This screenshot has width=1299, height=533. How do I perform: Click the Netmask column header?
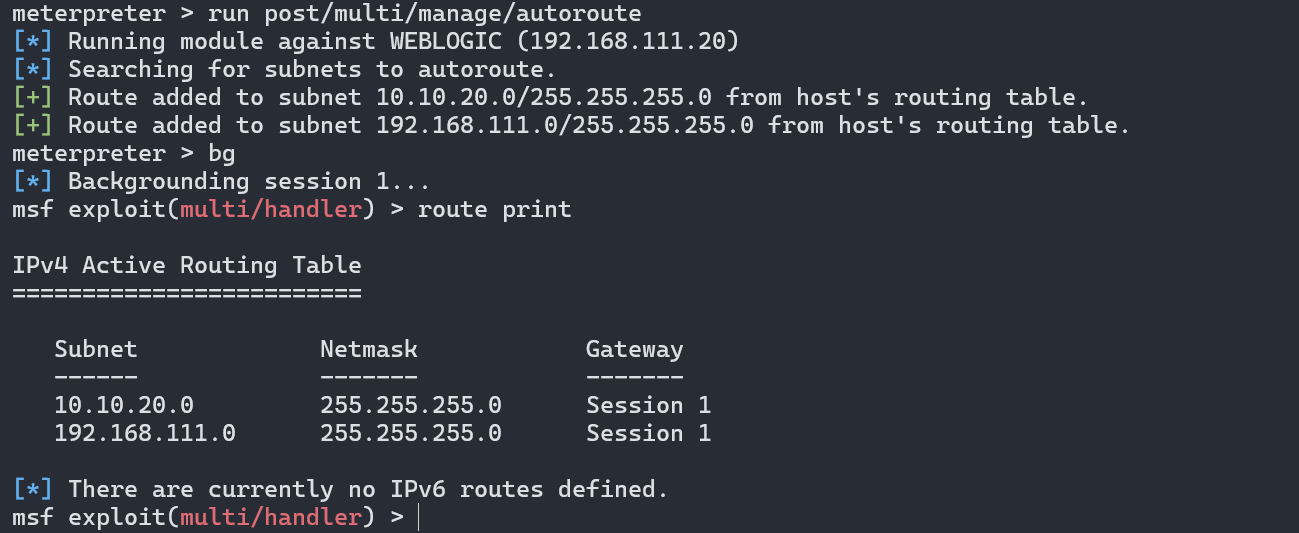[369, 350]
